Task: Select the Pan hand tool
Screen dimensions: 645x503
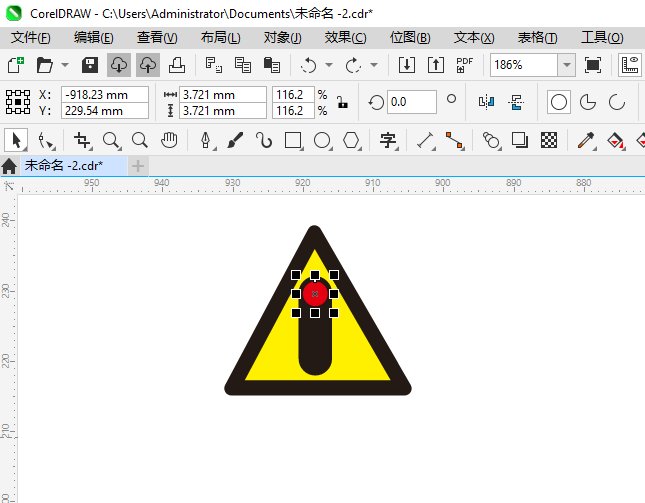Action: pos(169,140)
